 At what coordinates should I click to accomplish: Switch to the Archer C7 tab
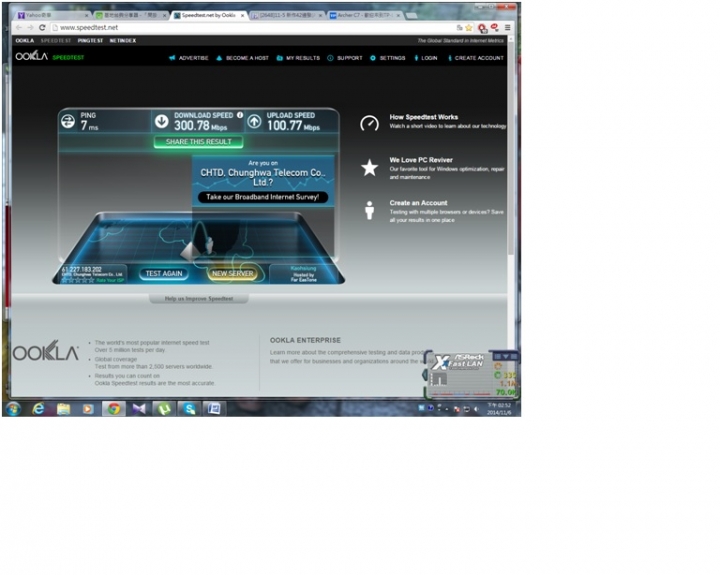(x=366, y=15)
